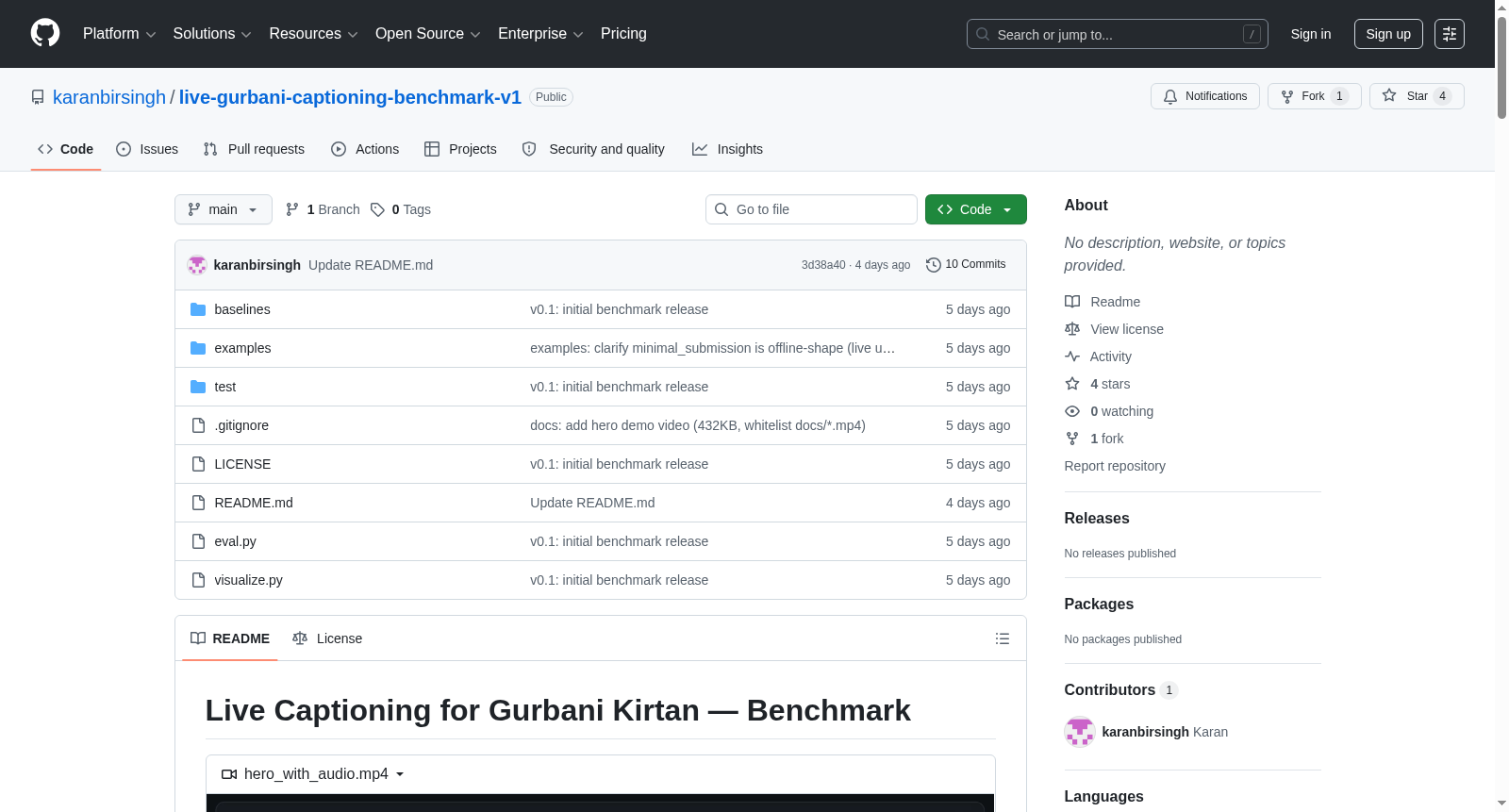Open the Resources dropdown

313,34
